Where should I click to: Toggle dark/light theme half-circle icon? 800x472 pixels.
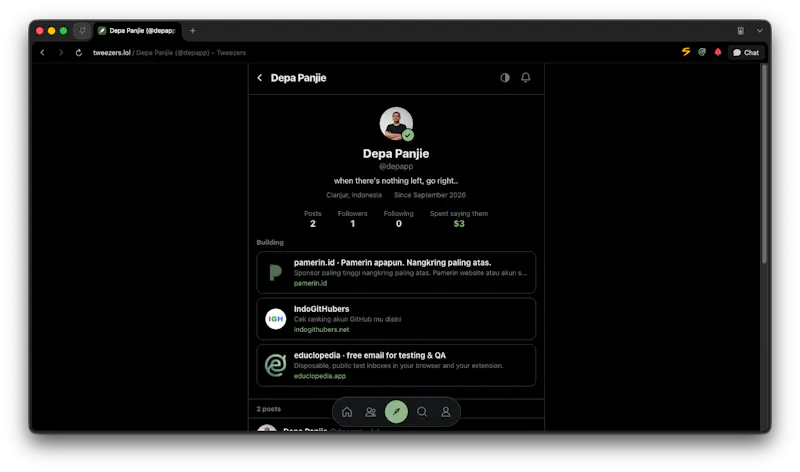505,78
